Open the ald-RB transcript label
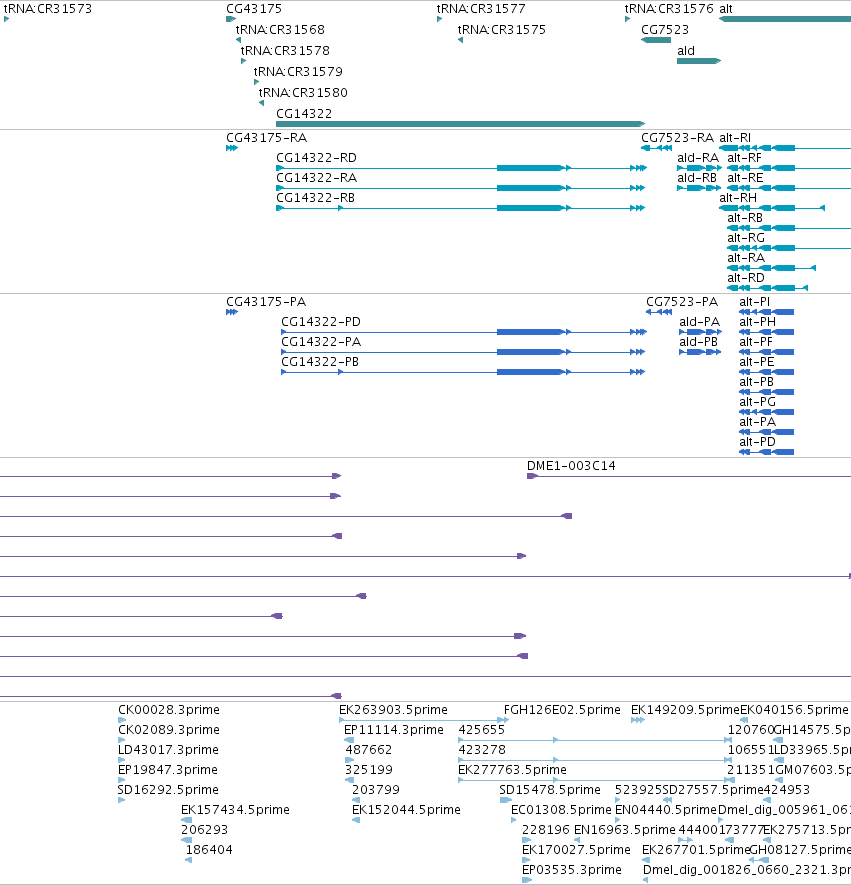851x885 pixels. (x=697, y=177)
